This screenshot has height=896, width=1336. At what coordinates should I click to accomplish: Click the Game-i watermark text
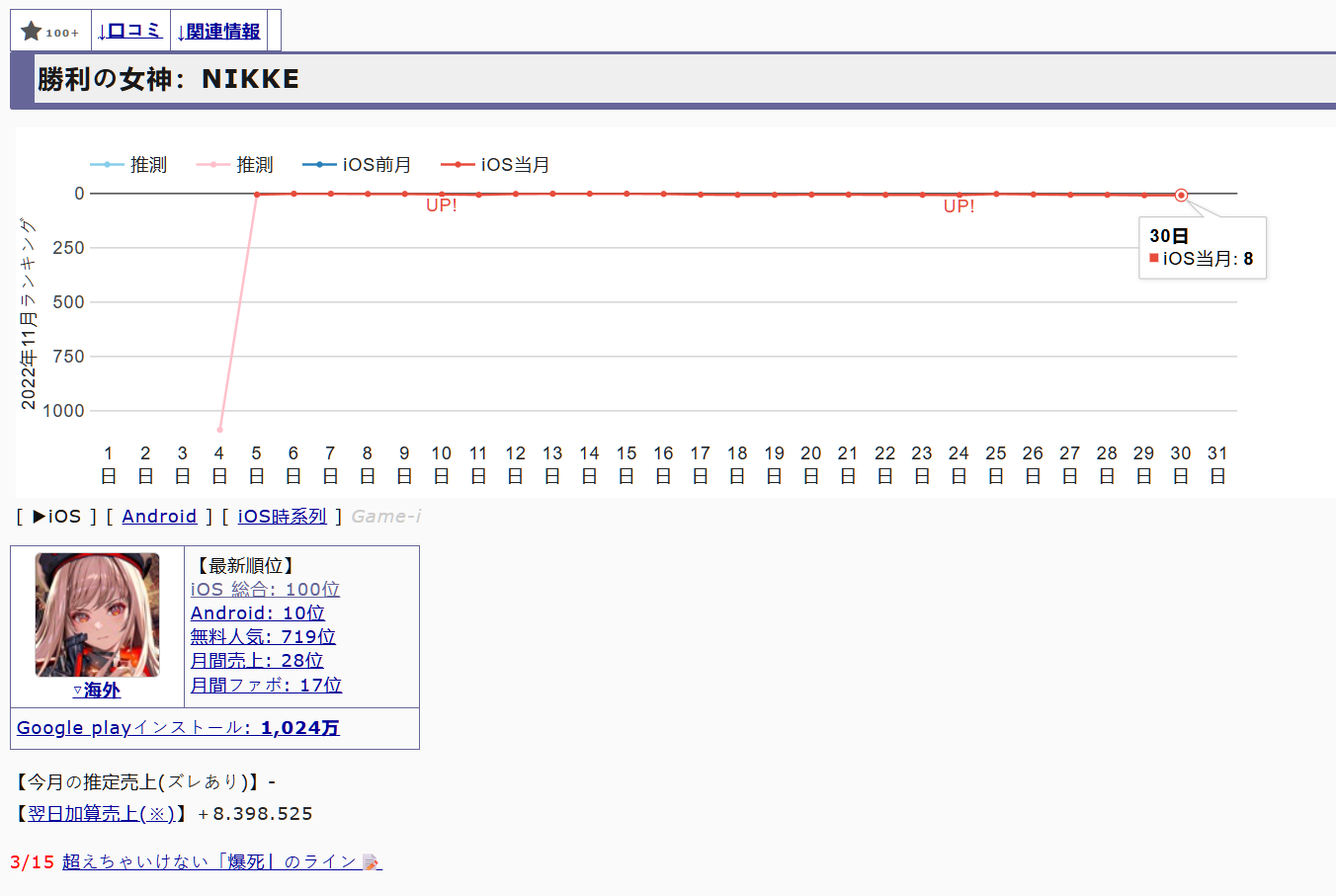[x=386, y=517]
